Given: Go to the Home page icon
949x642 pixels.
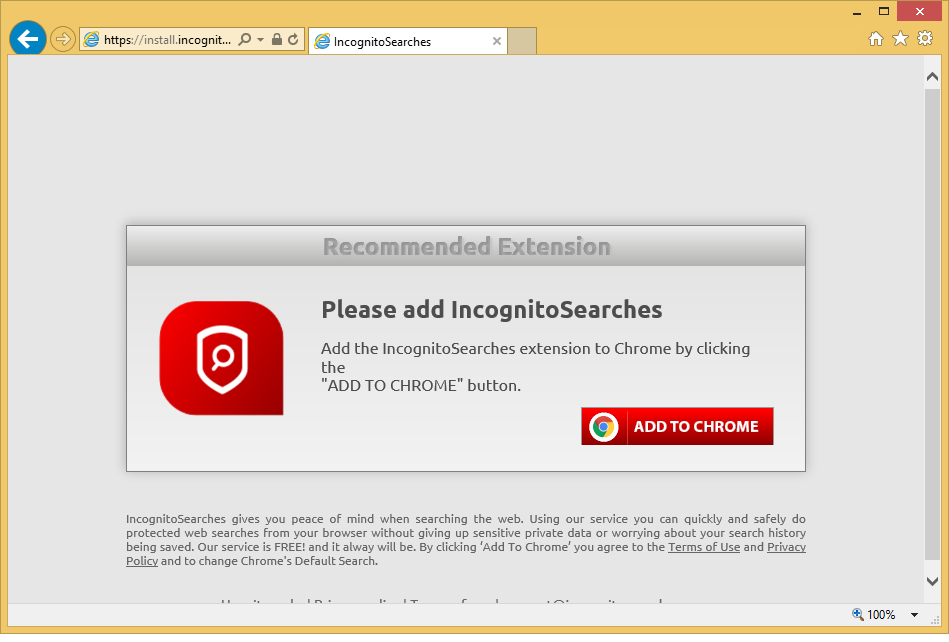Looking at the screenshot, I should (876, 39).
